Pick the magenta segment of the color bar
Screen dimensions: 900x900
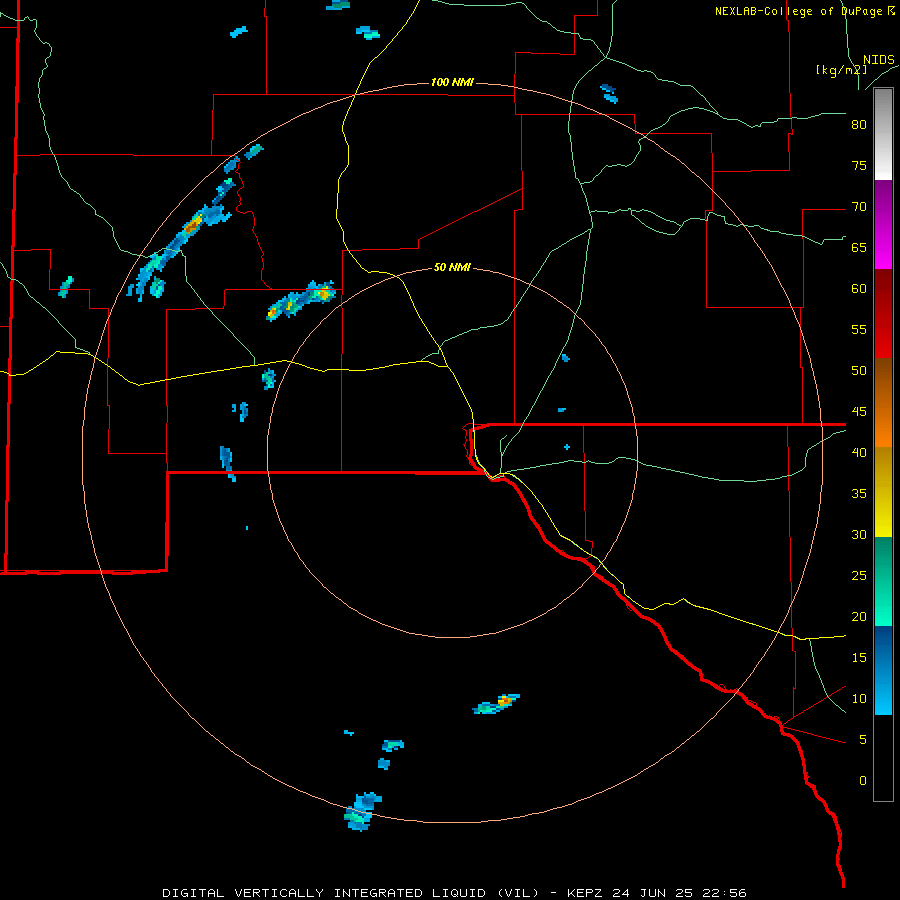883,224
